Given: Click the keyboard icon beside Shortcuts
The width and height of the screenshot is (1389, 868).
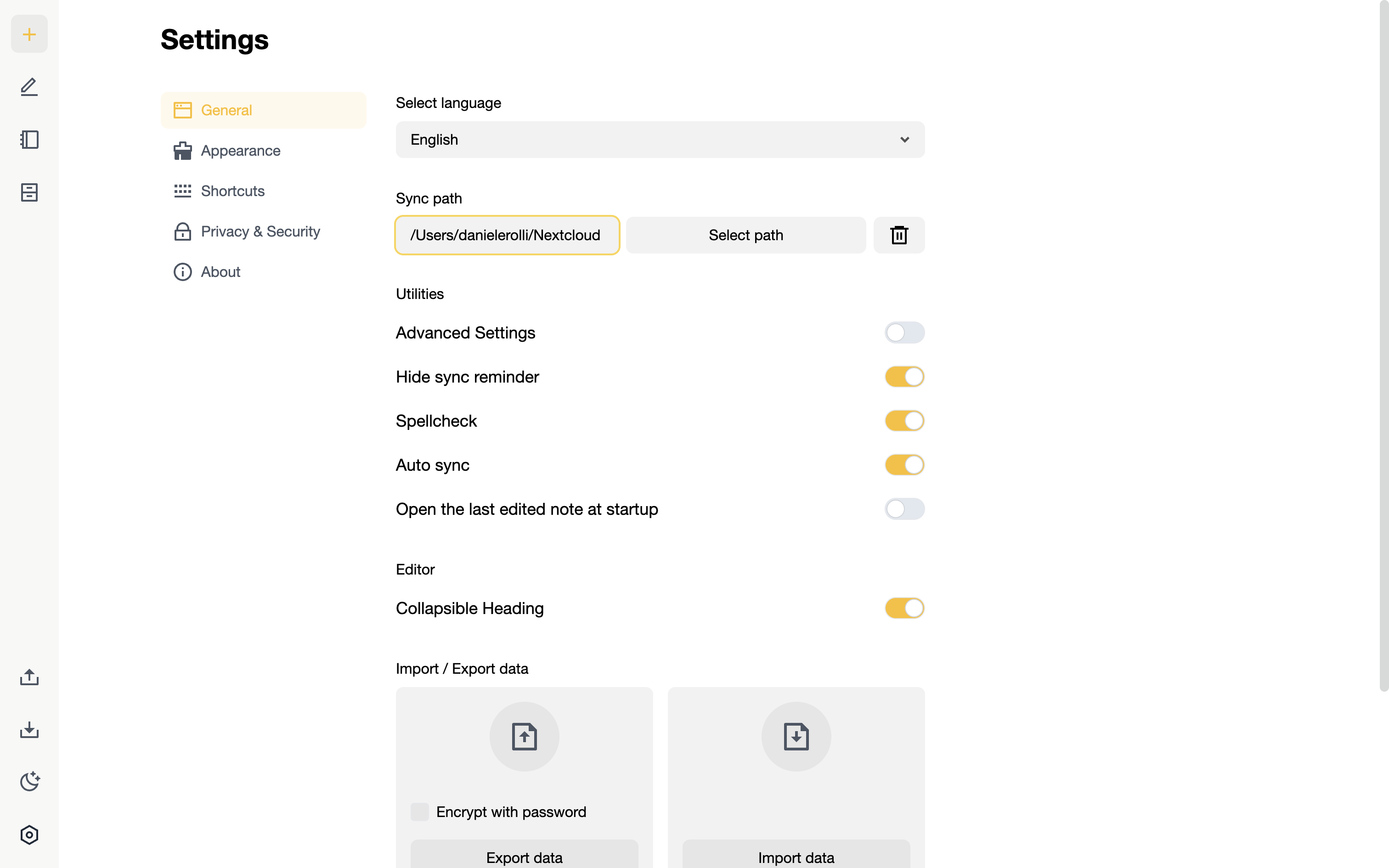Looking at the screenshot, I should pos(182,191).
